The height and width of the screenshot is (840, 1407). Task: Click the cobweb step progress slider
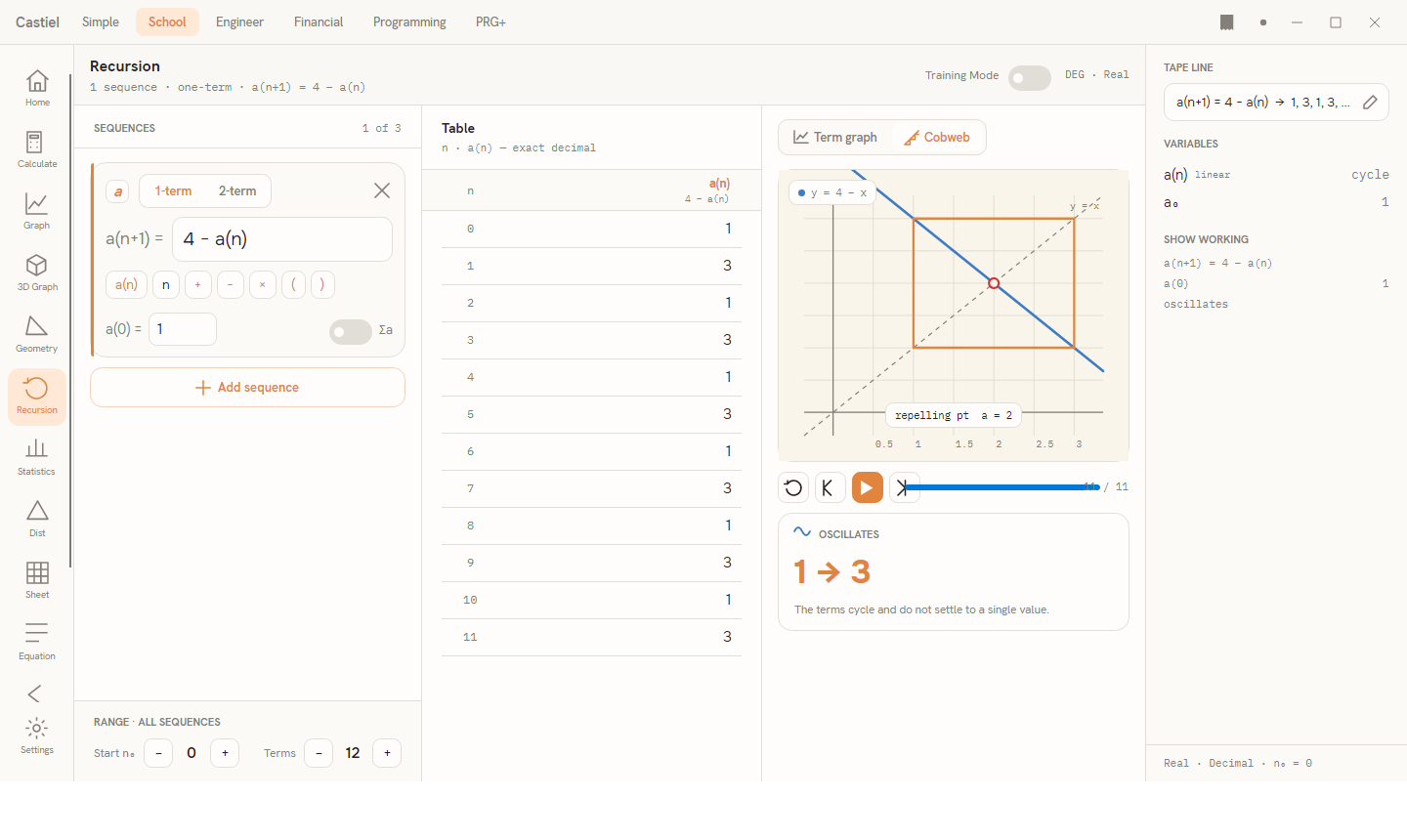tap(1002, 486)
